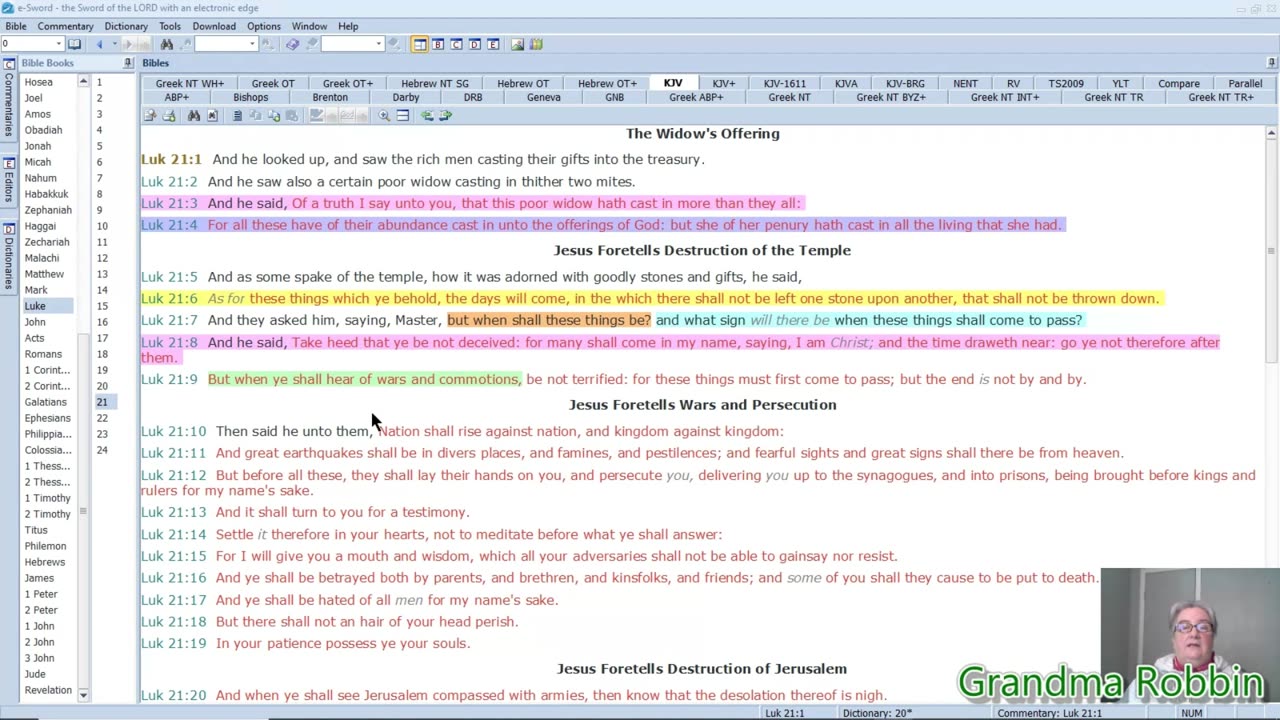Open the verse reference combo box
Image resolution: width=1280 pixels, height=720 pixels.
click(x=32, y=44)
